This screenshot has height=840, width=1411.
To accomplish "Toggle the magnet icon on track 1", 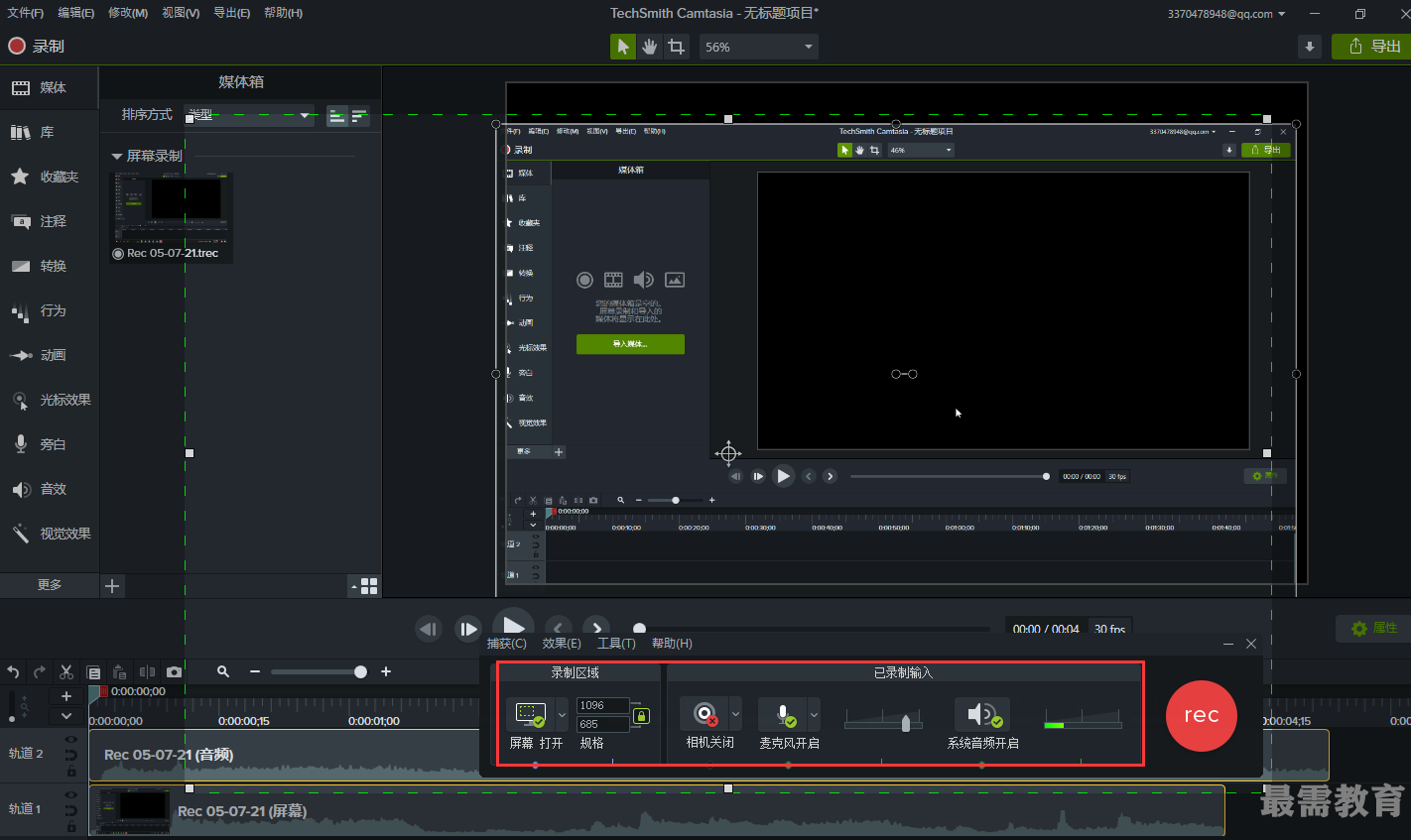I will (x=70, y=810).
